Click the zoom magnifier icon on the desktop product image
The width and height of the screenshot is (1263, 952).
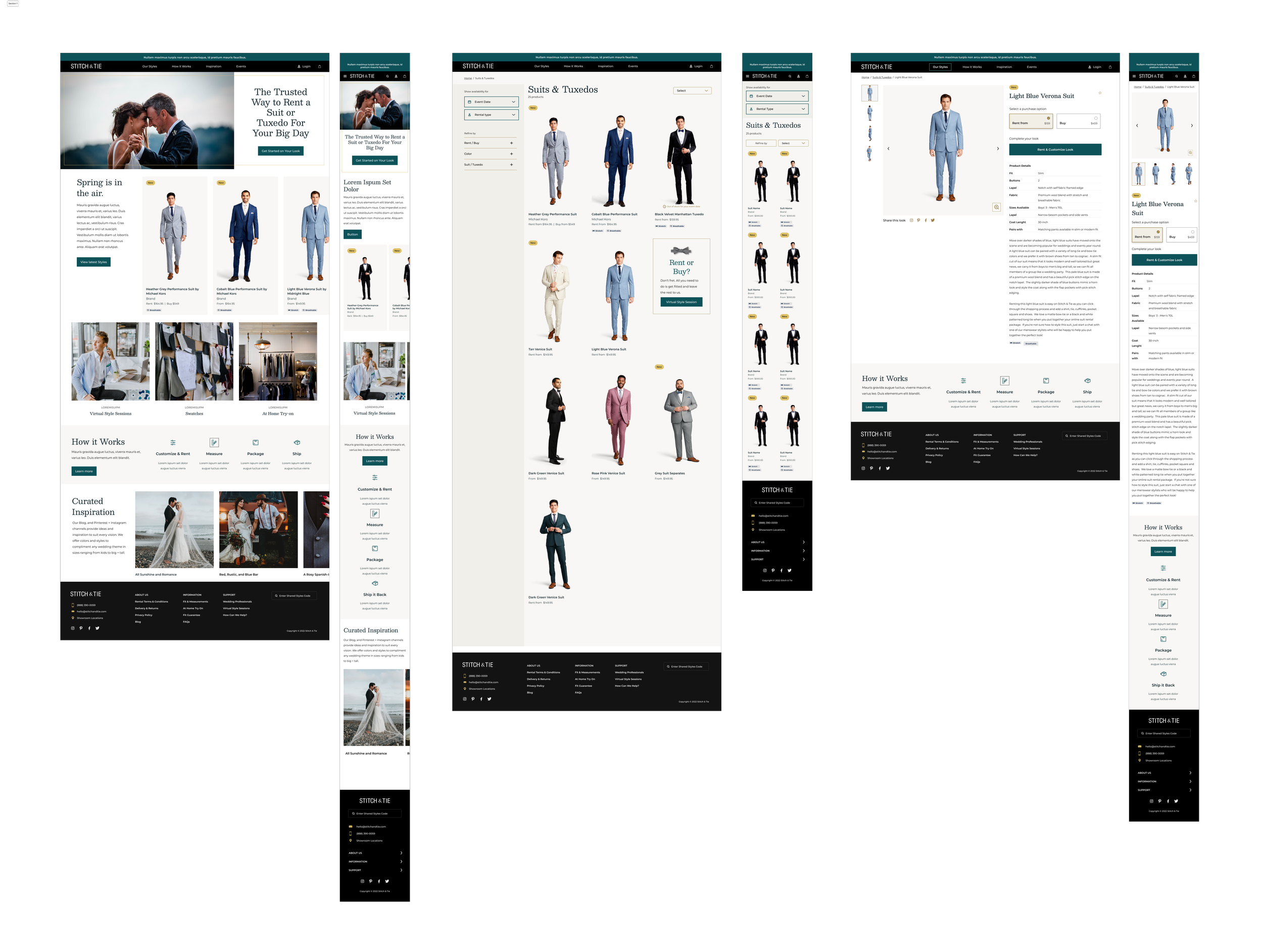tap(996, 207)
